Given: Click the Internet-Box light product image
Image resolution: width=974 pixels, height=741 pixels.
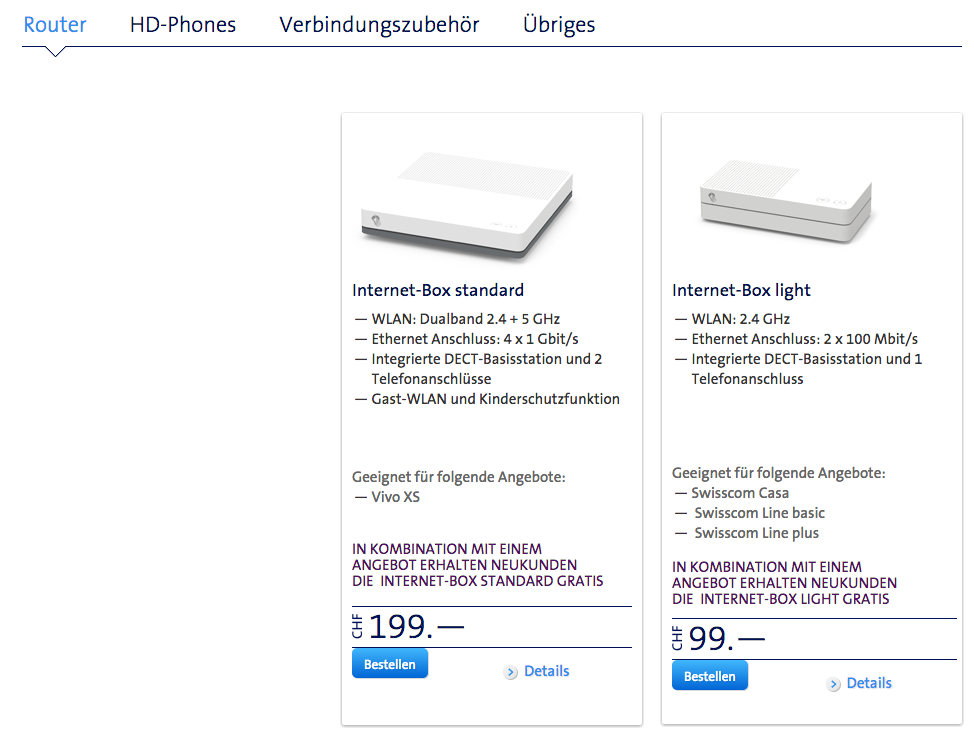Looking at the screenshot, I should pyautogui.click(x=786, y=202).
